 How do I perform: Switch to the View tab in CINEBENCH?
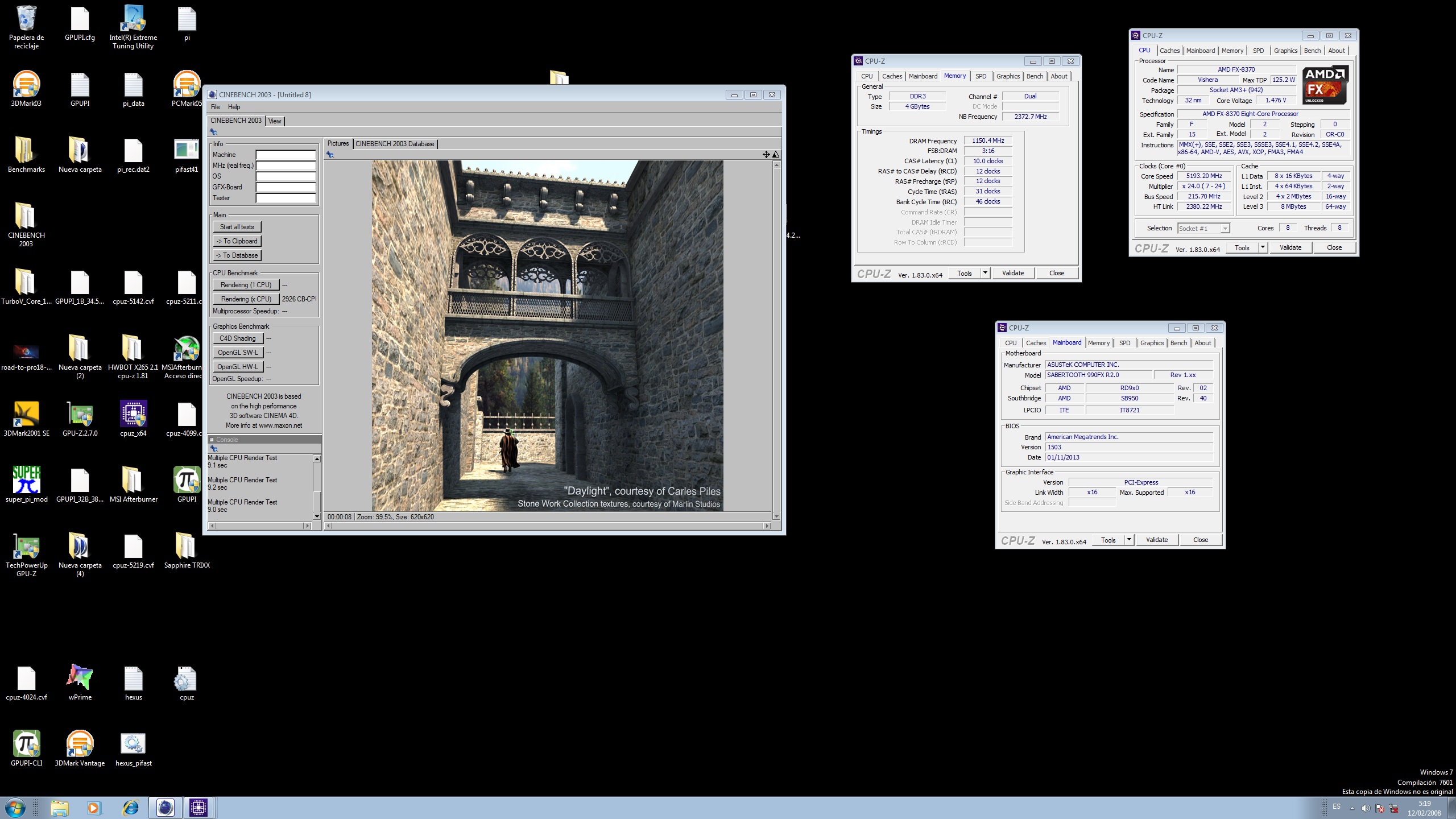coord(275,121)
